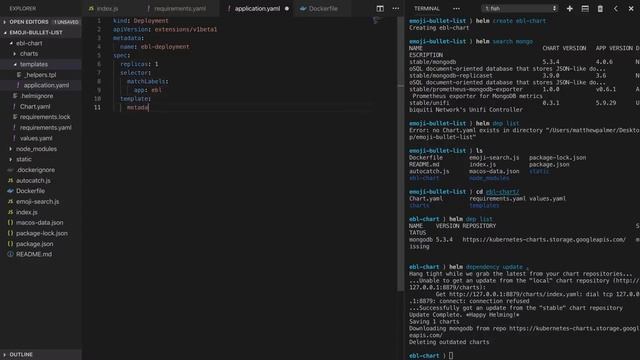Screen dimensions: 640x360
Task: Click the EXPLORER panel title
Action: 22,9
